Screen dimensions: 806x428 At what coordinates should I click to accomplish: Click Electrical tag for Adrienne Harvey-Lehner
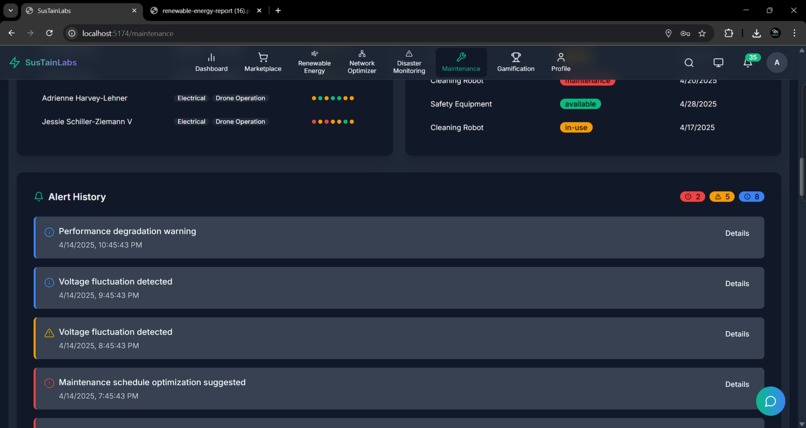tap(191, 98)
